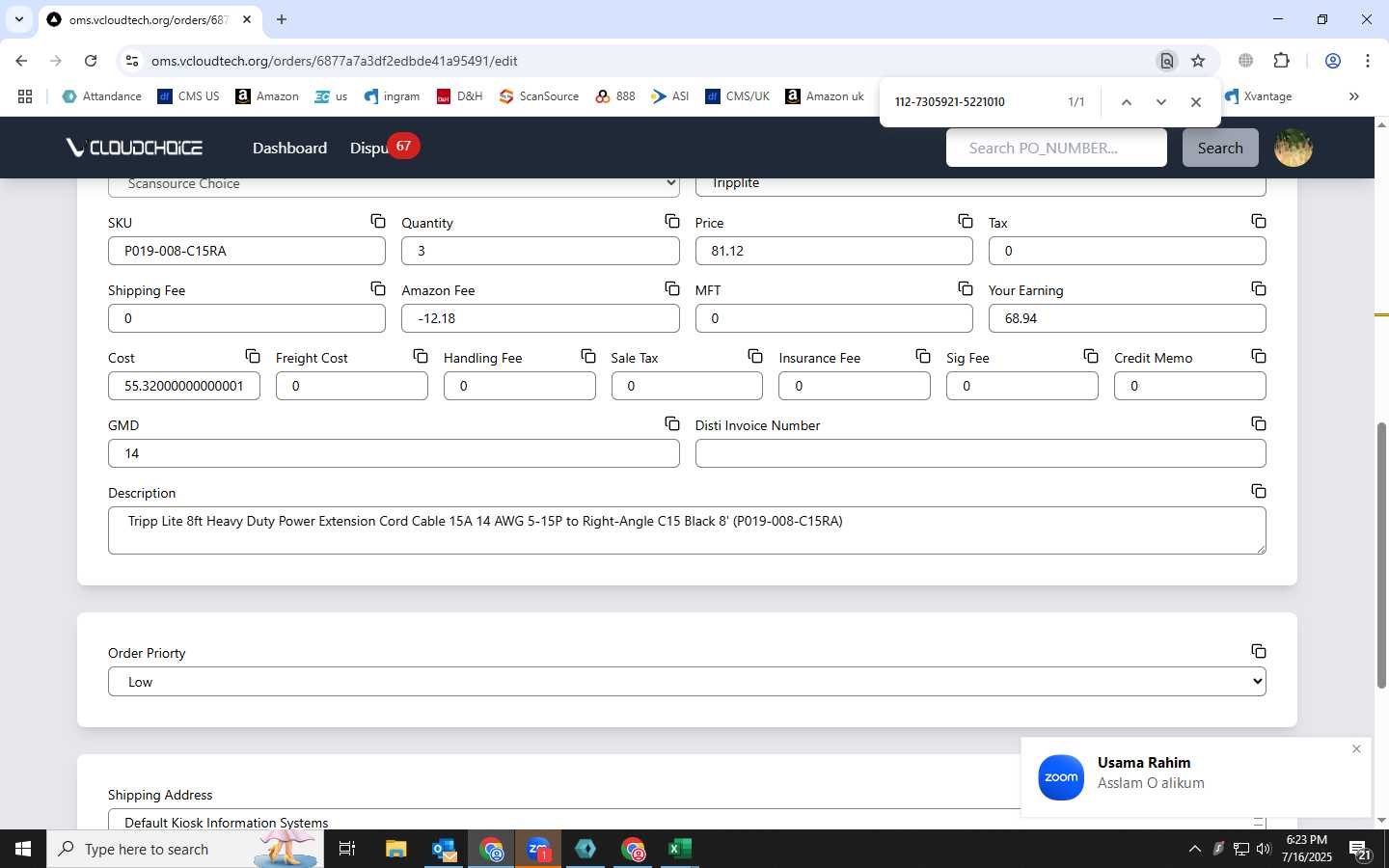Click into the SKU field P019-008-C15RA
The image size is (1389, 868).
coord(247,251)
